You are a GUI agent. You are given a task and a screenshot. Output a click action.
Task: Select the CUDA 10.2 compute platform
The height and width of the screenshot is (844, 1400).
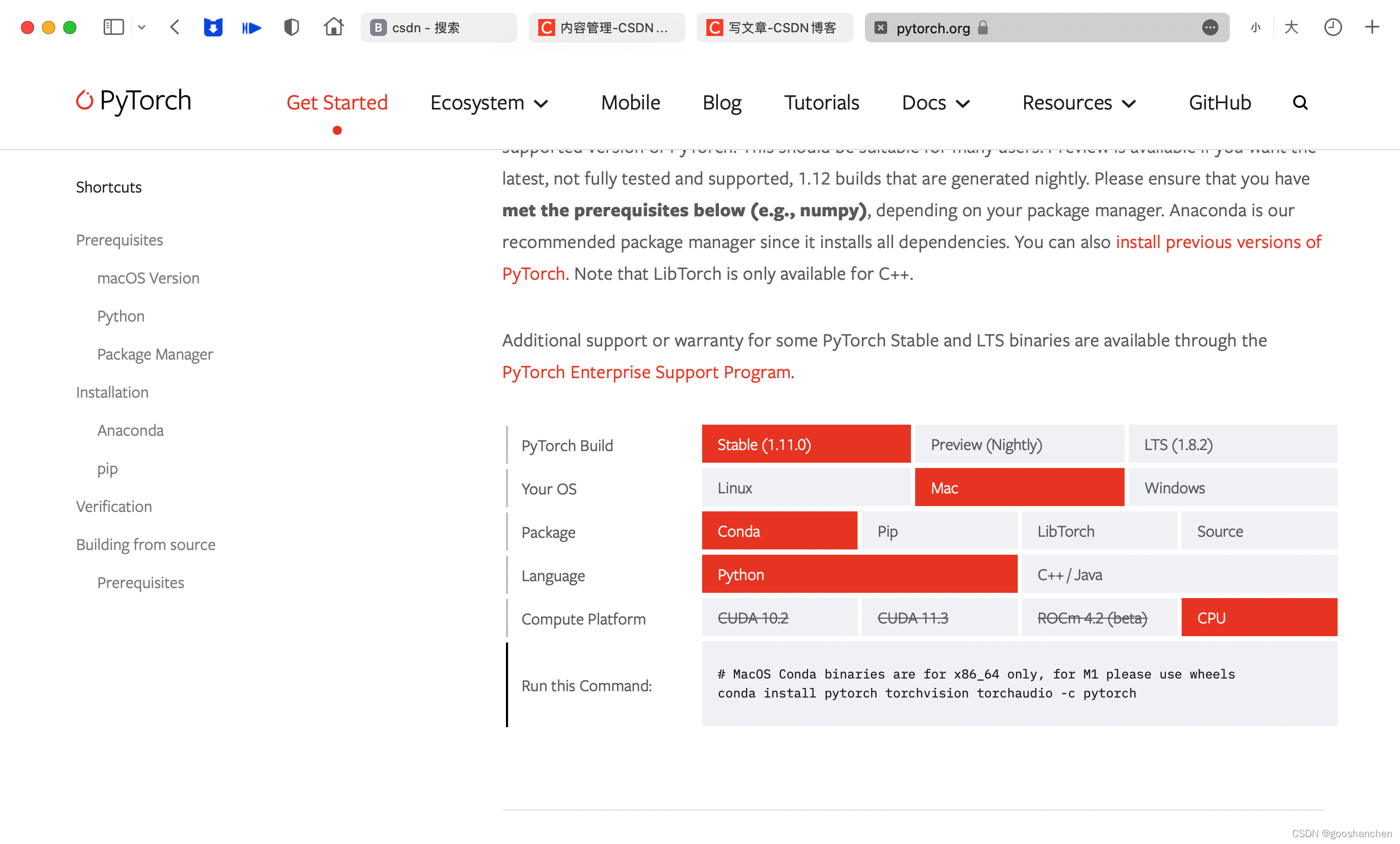779,617
